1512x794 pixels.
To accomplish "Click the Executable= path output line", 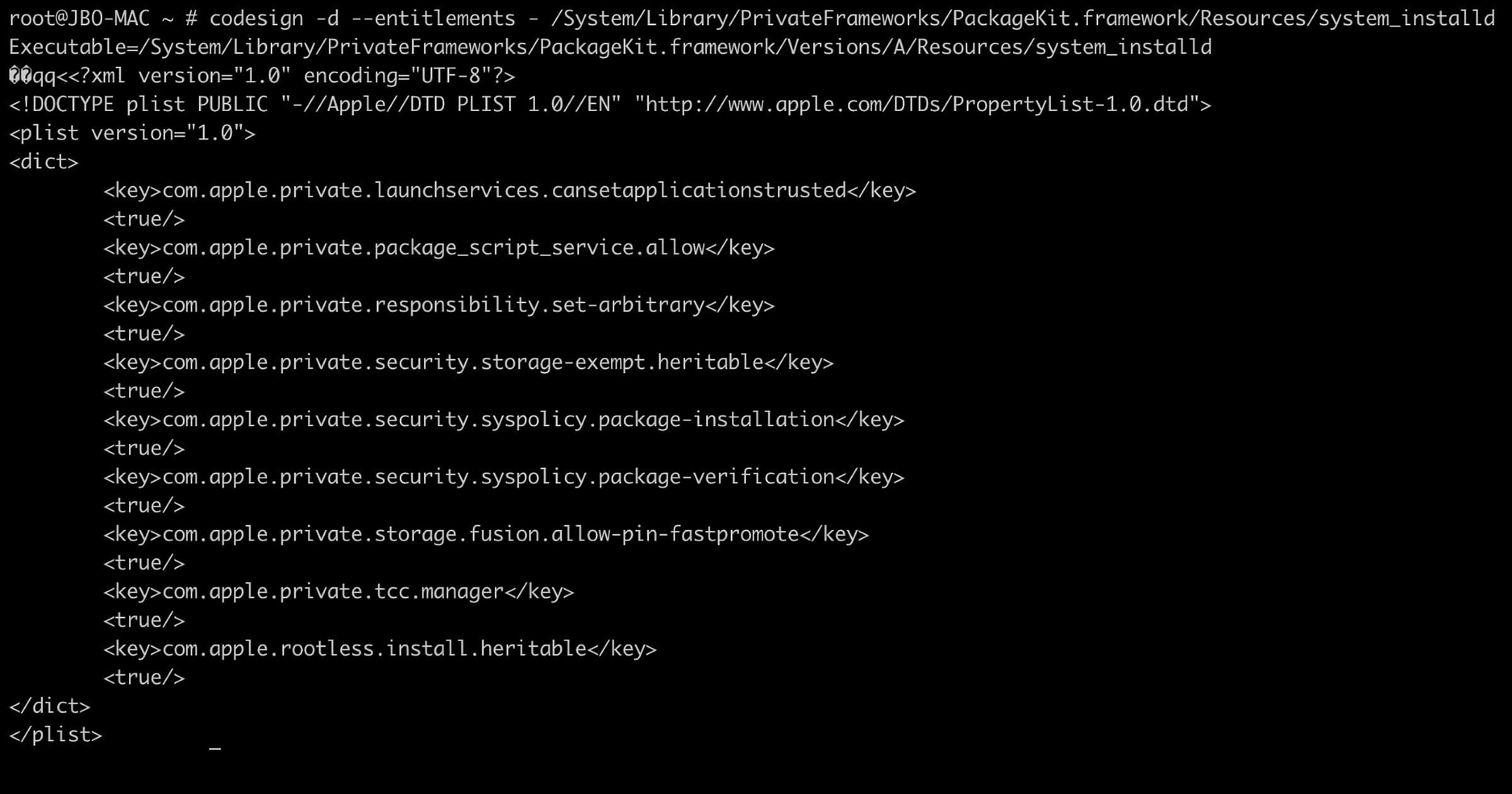I will click(x=610, y=47).
